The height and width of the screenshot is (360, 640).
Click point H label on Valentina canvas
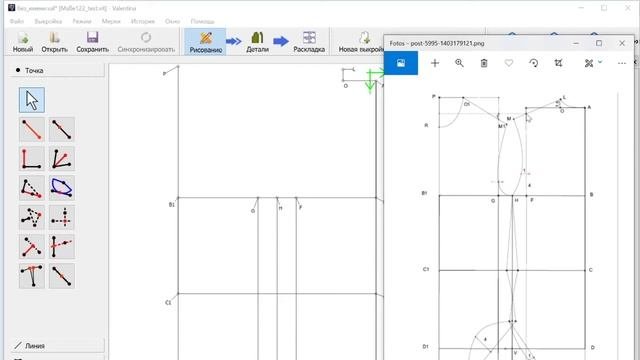pyautogui.click(x=280, y=208)
